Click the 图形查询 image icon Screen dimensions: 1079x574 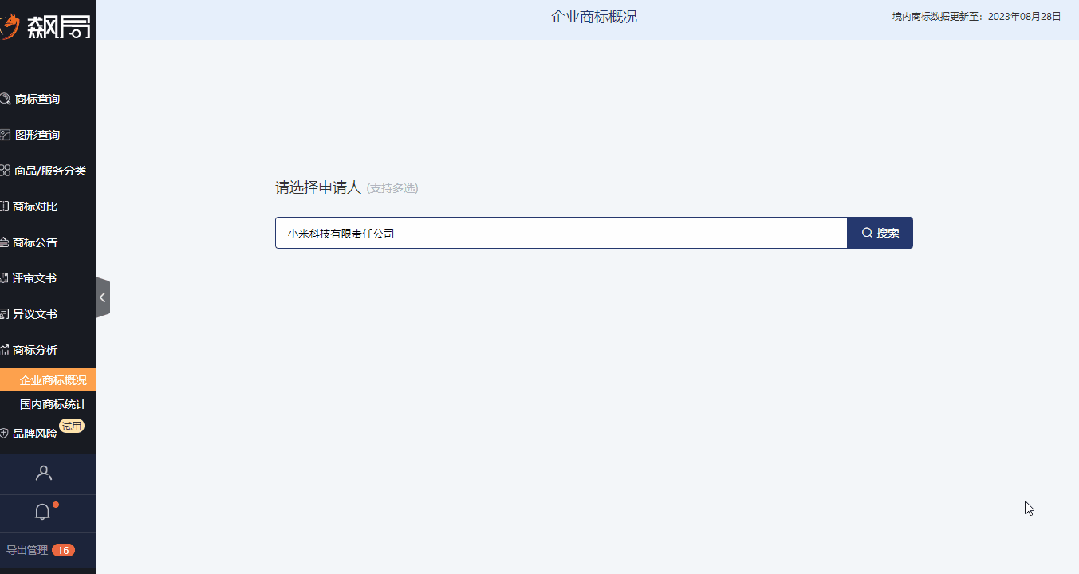coord(5,135)
